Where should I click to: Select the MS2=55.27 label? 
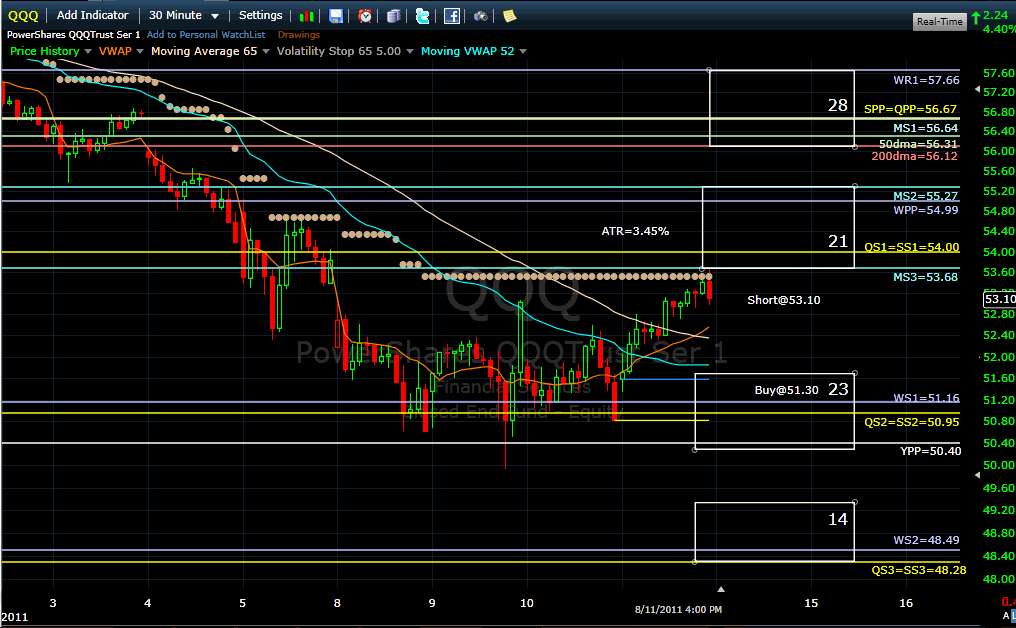[x=925, y=196]
